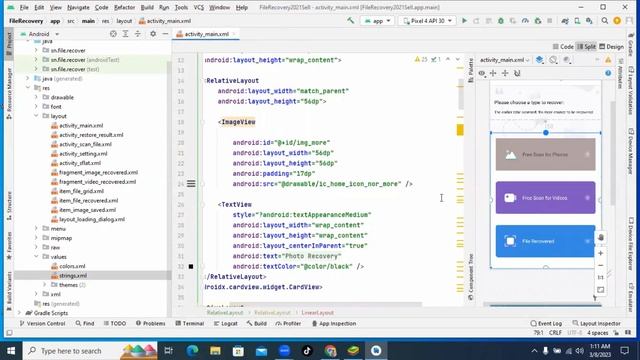Open the Device Manager toolbar icon
Image resolution: width=640 pixels, height=360 pixels.
pyautogui.click(x=577, y=21)
